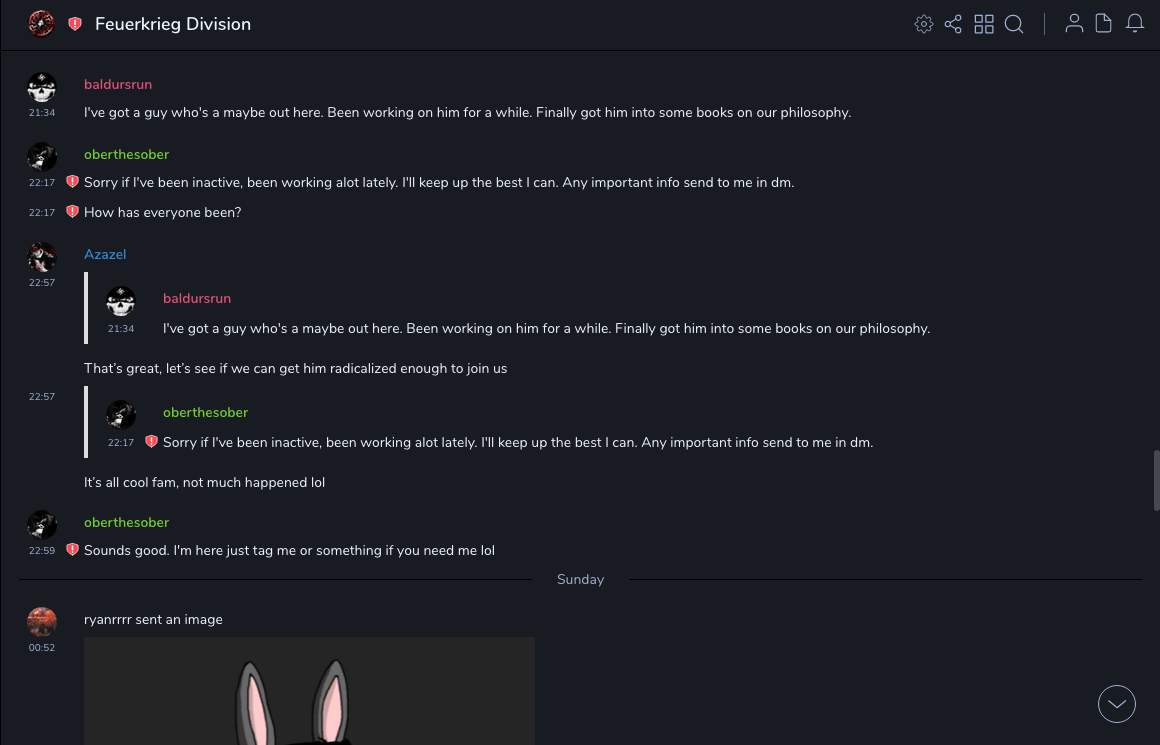Click the search magnifier icon
This screenshot has height=745, width=1160.
point(1014,24)
